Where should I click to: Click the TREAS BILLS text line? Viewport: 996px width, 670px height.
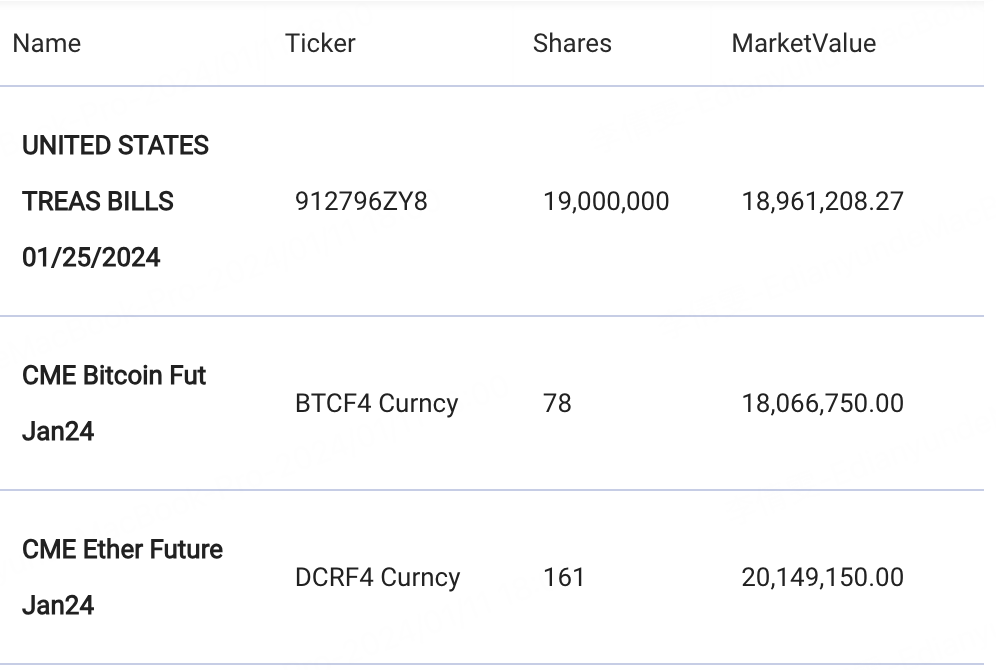pos(98,201)
